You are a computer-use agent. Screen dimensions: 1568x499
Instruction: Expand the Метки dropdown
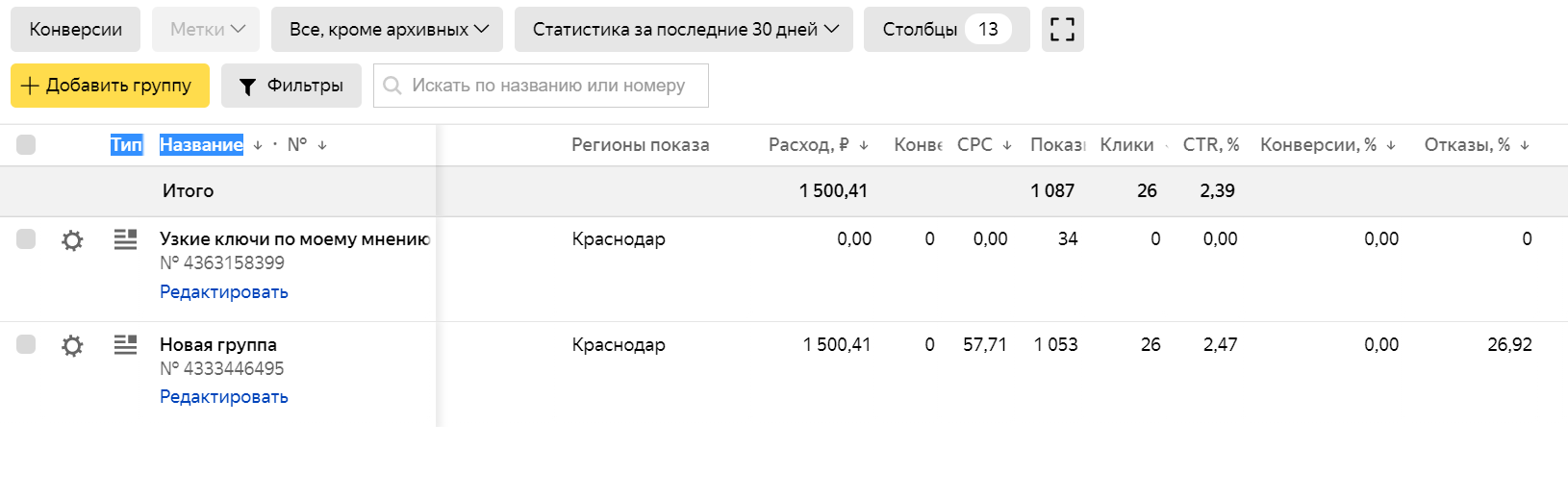[x=206, y=29]
